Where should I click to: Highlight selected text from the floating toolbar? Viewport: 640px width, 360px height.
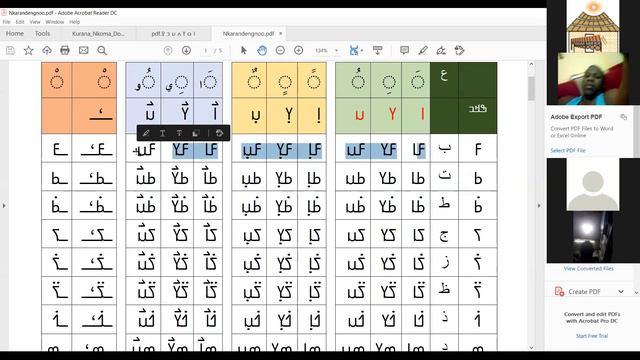(x=146, y=133)
